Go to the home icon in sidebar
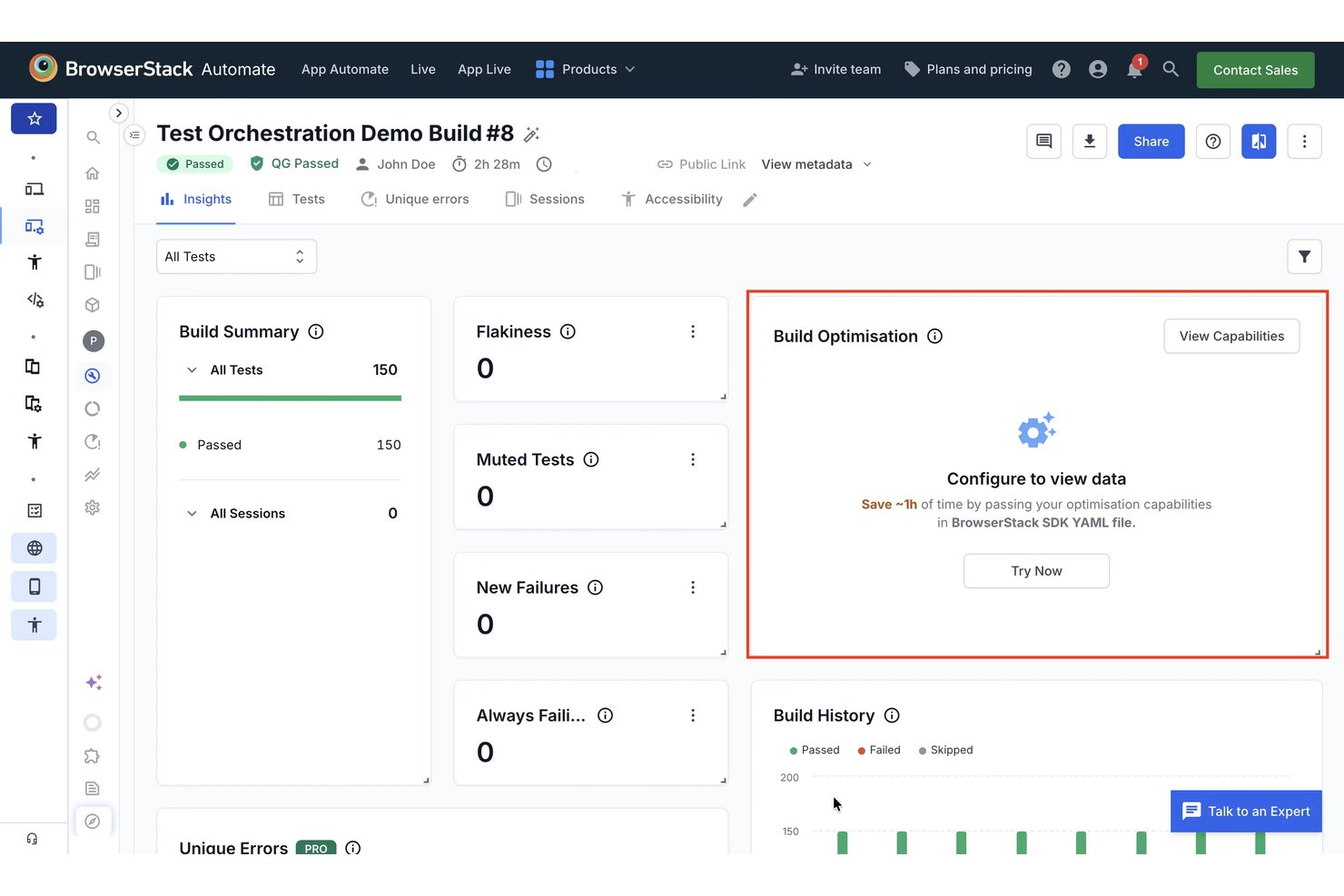This screenshot has height=896, width=1344. [93, 172]
